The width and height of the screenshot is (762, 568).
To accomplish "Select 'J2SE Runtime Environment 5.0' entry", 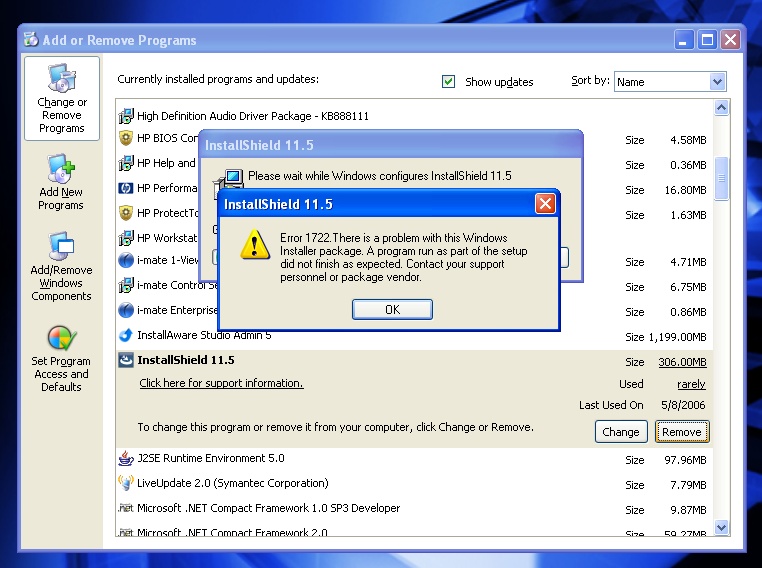I will pos(210,458).
